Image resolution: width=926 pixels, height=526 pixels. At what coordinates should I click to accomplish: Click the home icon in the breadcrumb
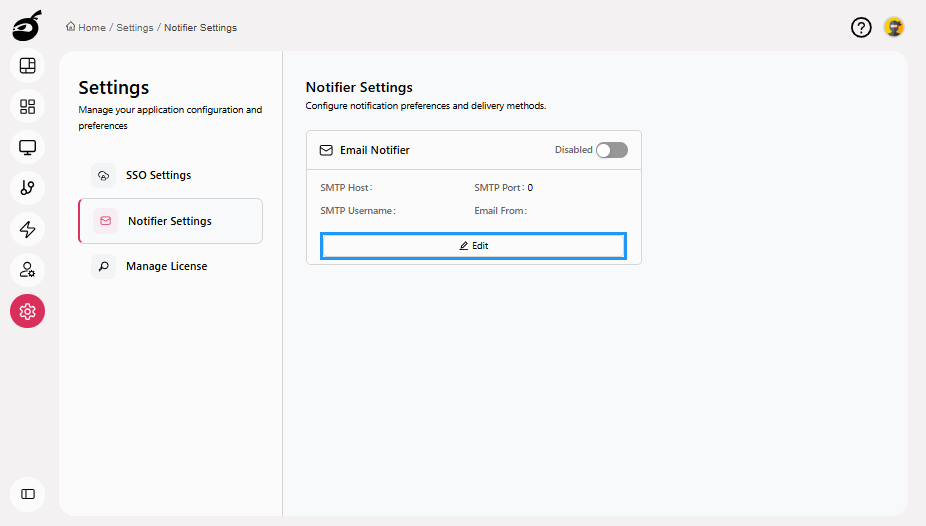[71, 27]
